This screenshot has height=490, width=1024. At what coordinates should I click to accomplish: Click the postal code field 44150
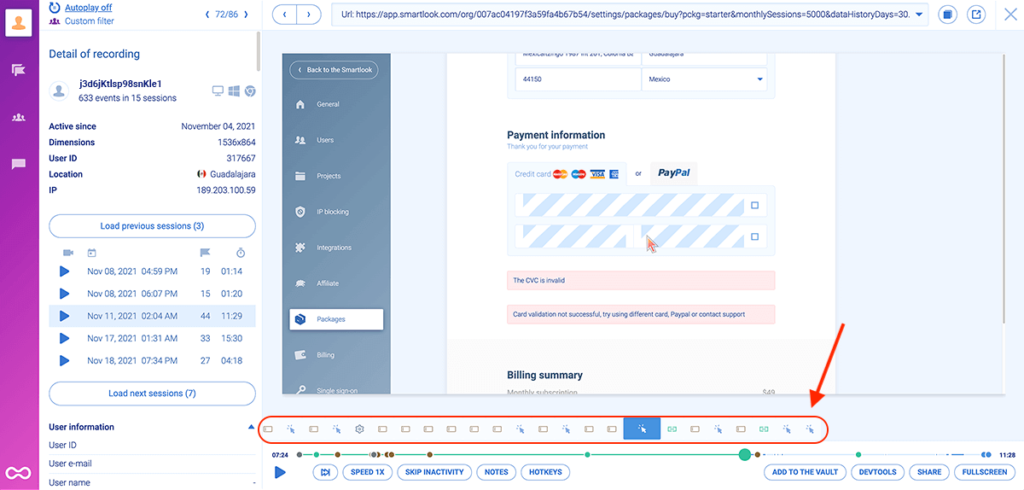578,80
